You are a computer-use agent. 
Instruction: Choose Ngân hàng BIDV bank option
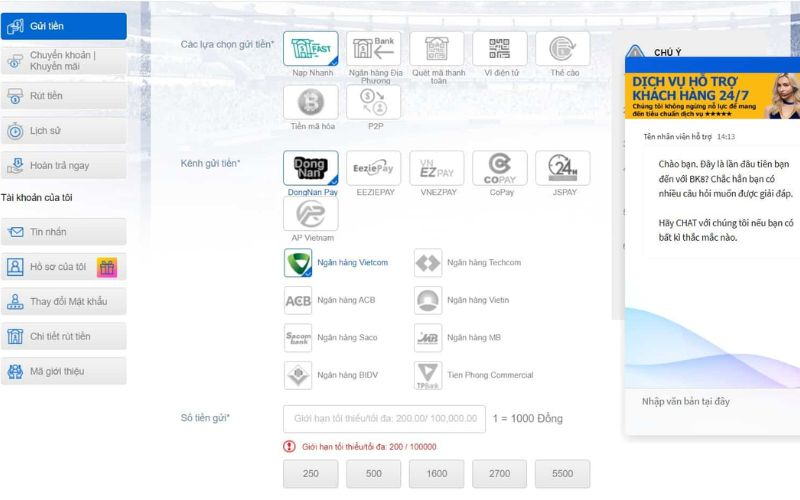click(298, 376)
